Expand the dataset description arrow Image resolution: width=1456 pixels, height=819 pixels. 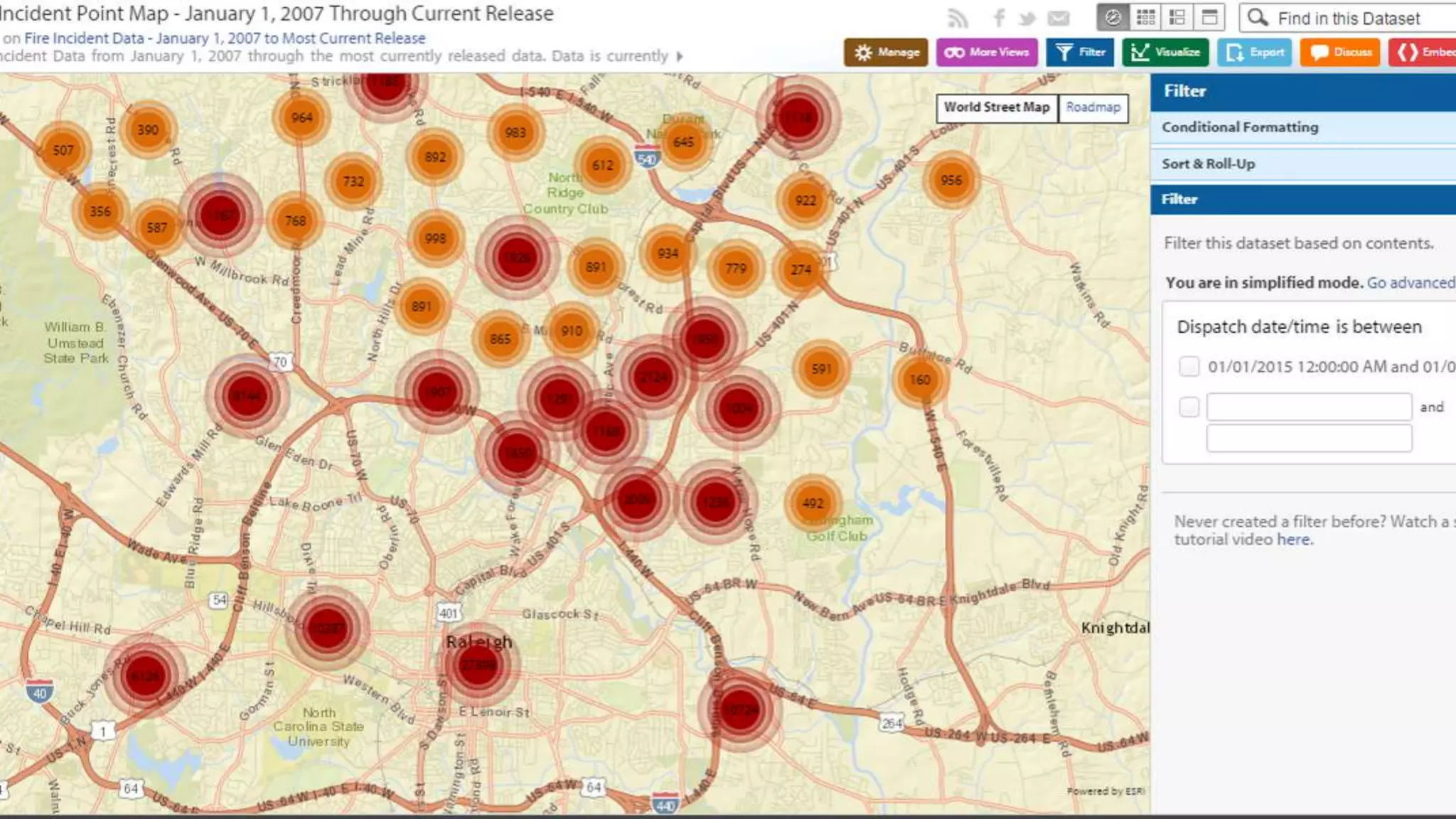(x=680, y=56)
